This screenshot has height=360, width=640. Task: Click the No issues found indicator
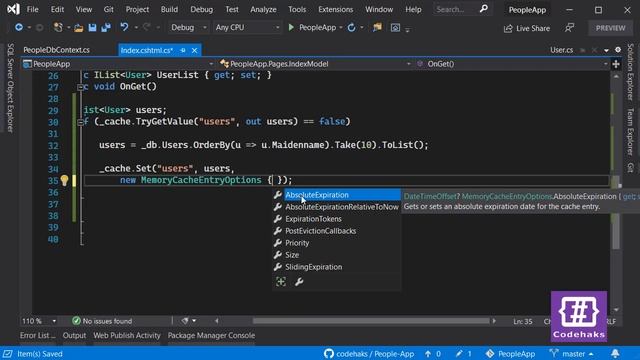[x=102, y=321]
